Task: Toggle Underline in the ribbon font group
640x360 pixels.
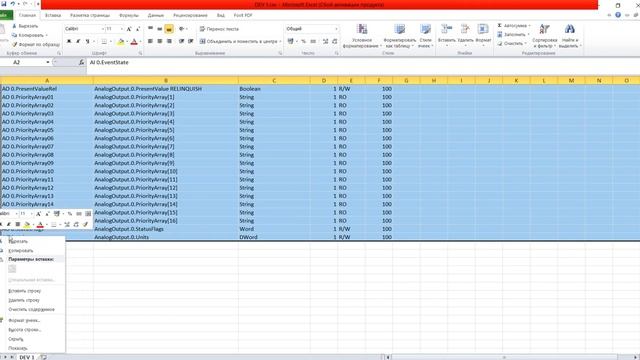Action: pyautogui.click(x=87, y=41)
